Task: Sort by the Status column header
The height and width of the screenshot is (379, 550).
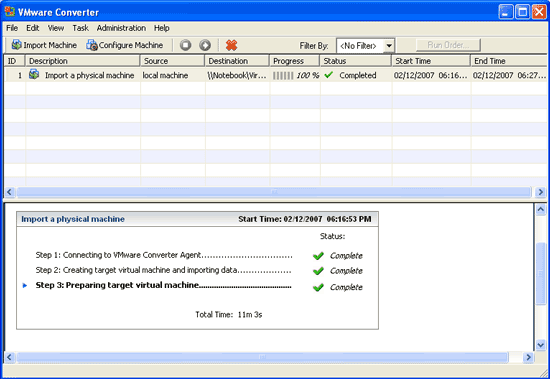Action: coord(356,61)
